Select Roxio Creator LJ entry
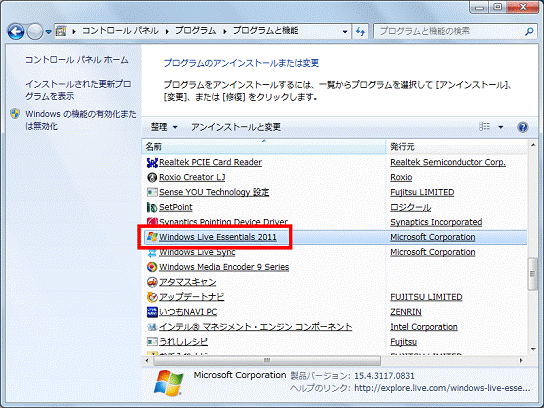 tap(192, 177)
